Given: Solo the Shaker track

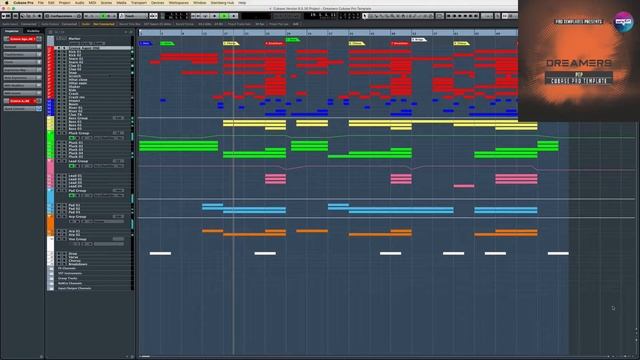Looking at the screenshot, I should (64, 87).
